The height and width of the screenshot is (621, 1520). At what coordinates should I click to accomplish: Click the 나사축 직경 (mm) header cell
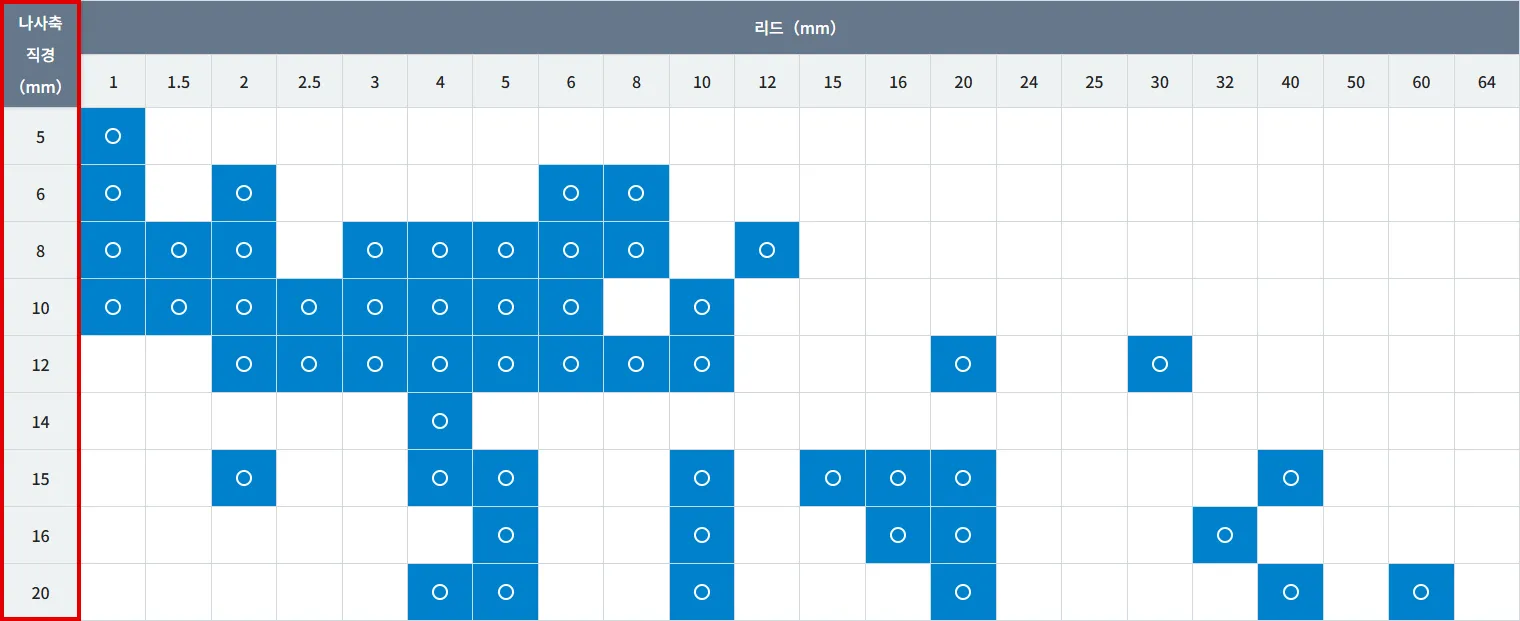(x=40, y=55)
